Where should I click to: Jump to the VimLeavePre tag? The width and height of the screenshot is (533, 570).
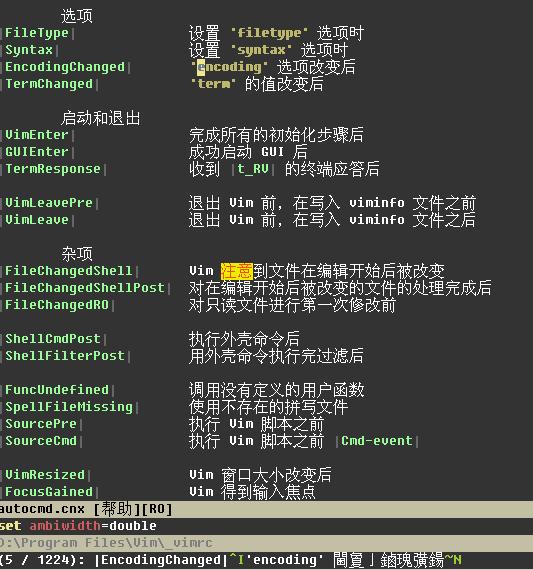pyautogui.click(x=49, y=203)
